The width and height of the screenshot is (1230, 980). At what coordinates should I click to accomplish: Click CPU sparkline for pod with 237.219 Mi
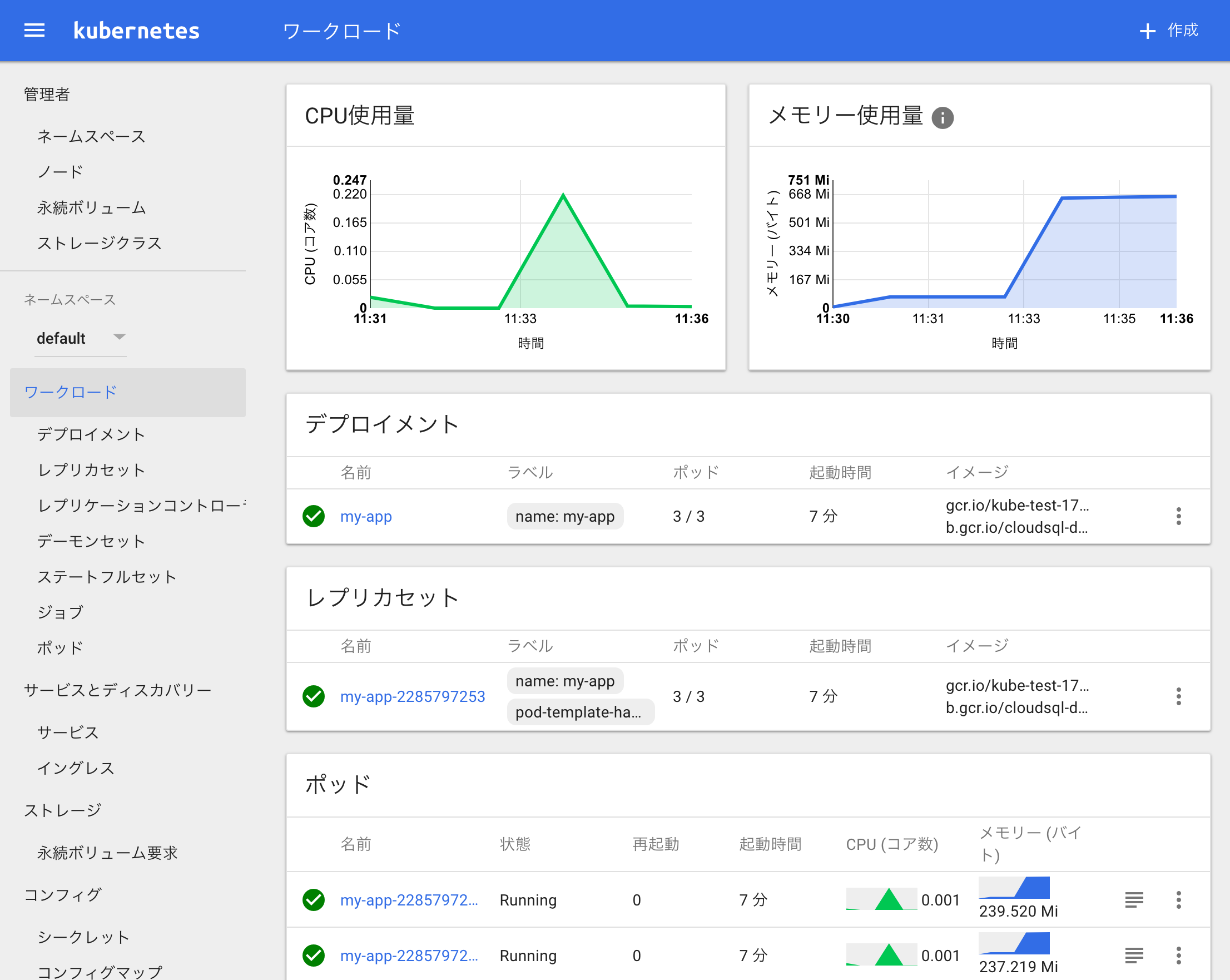point(881,954)
